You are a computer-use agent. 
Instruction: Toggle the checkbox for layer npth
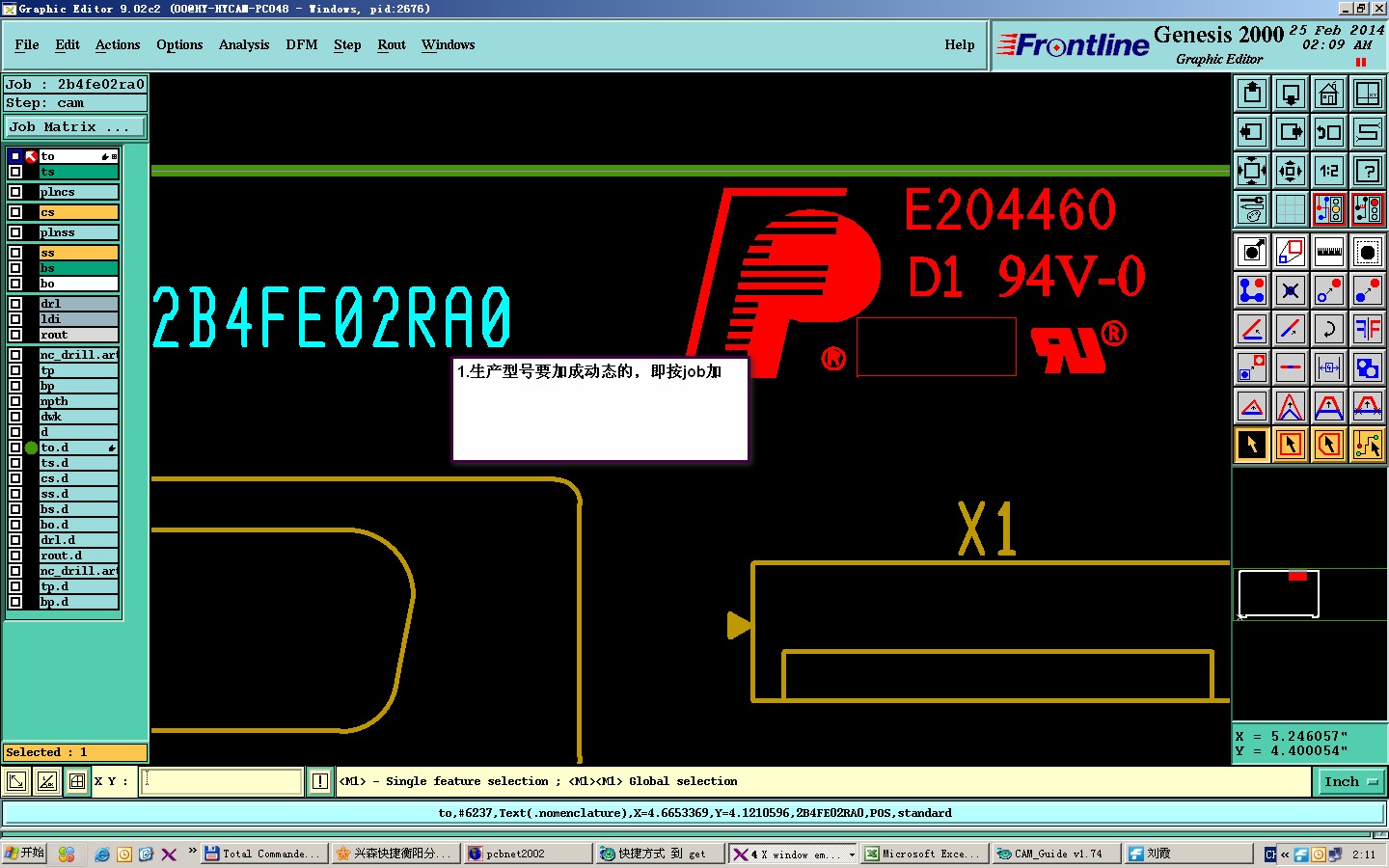[15, 401]
